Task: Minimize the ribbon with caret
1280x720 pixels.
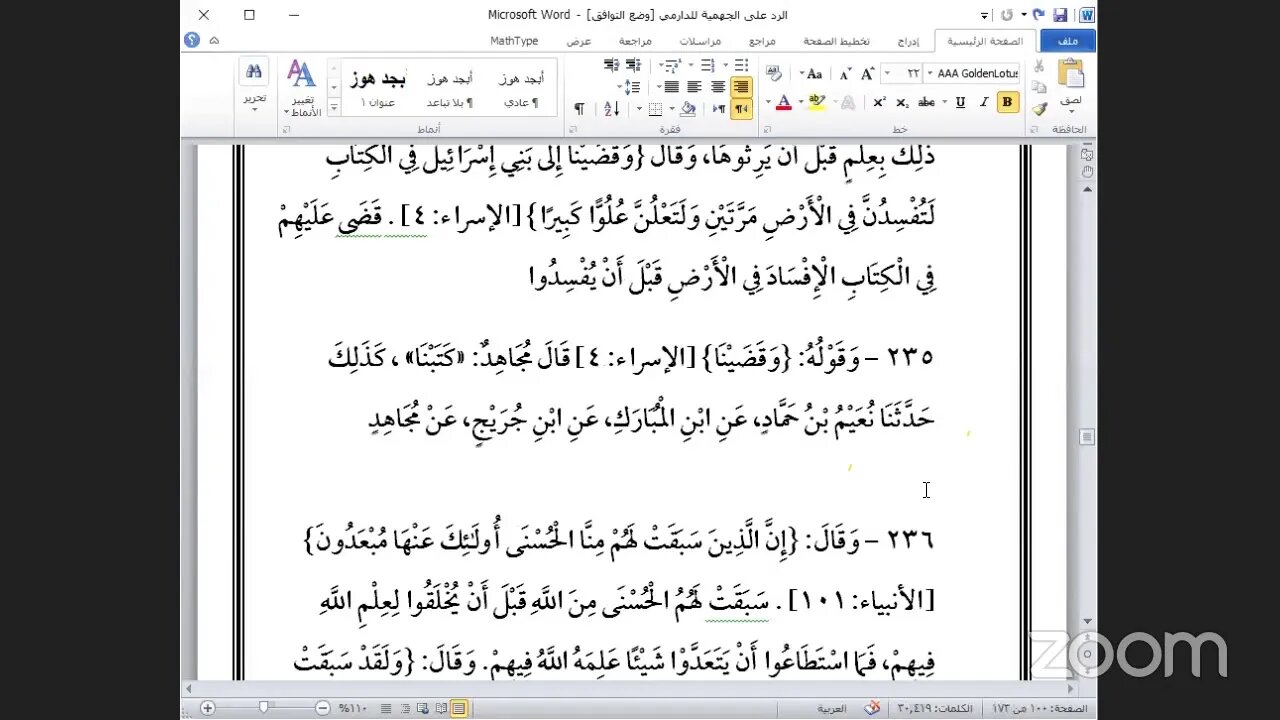Action: (x=214, y=40)
